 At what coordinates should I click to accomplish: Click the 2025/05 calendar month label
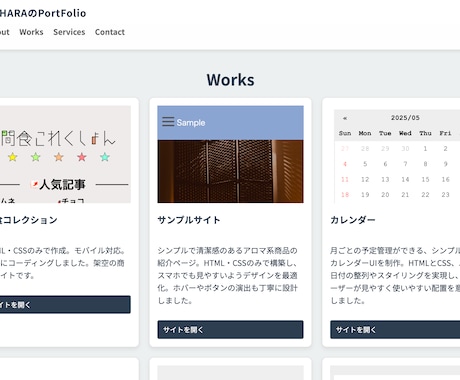coord(405,118)
